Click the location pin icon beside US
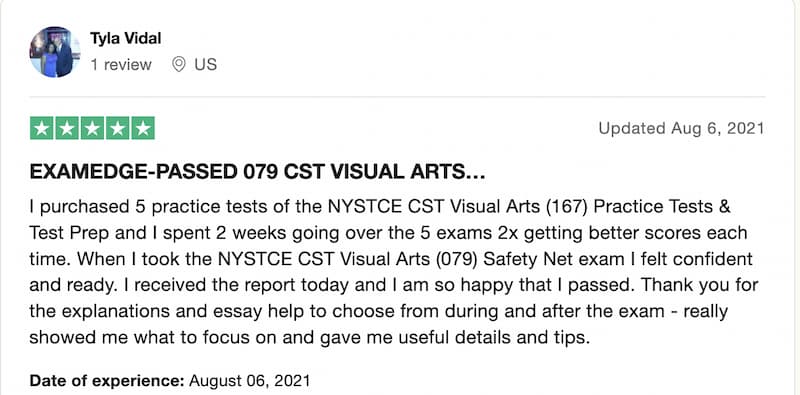Screen dimensions: 800x395 tap(178, 65)
